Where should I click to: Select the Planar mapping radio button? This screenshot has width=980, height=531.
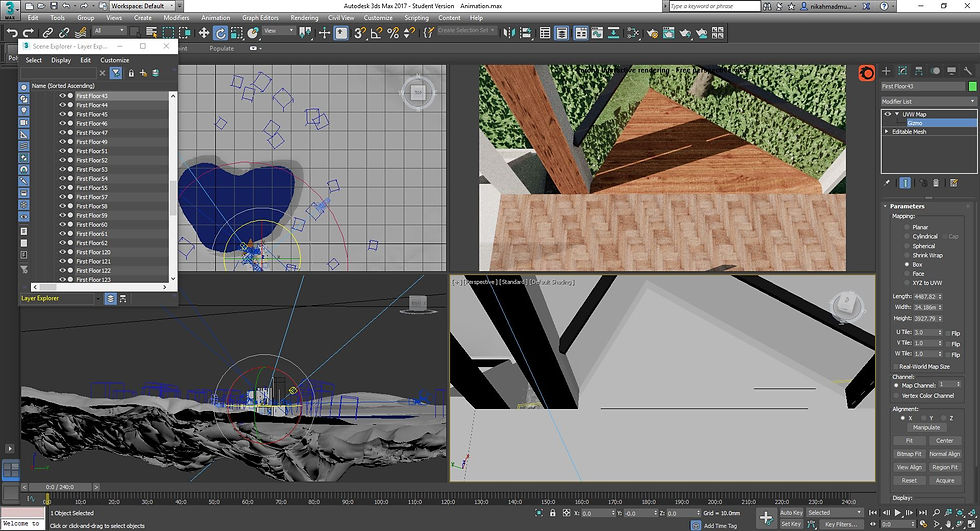(x=907, y=227)
